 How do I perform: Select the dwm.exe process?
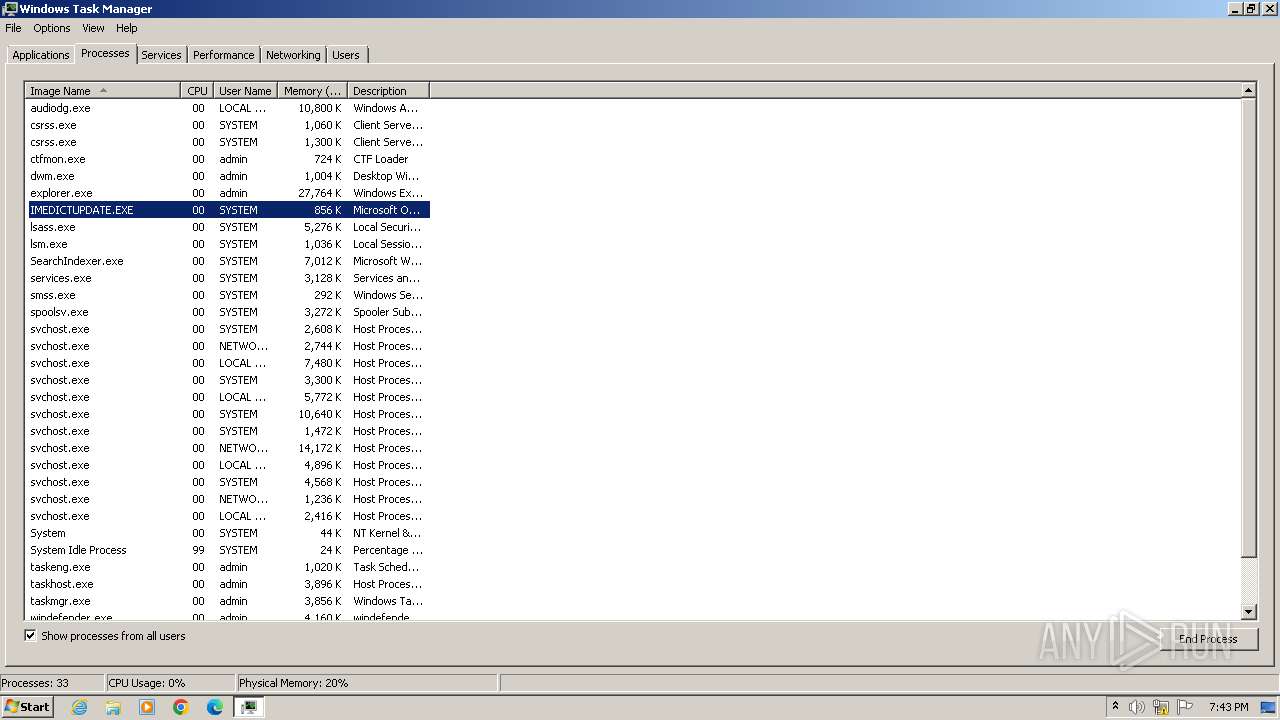pyautogui.click(x=228, y=176)
